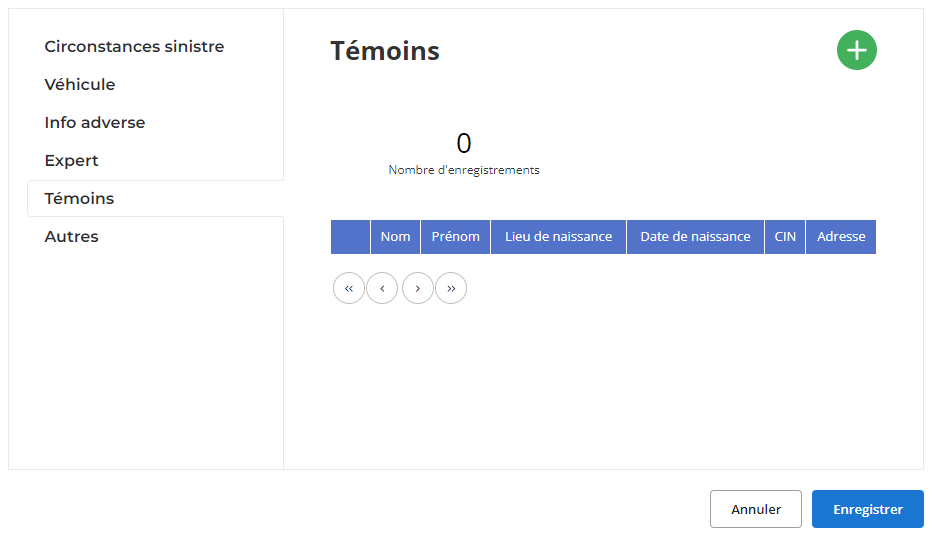The width and height of the screenshot is (934, 542).
Task: Sort by Prénom column header
Action: click(456, 237)
